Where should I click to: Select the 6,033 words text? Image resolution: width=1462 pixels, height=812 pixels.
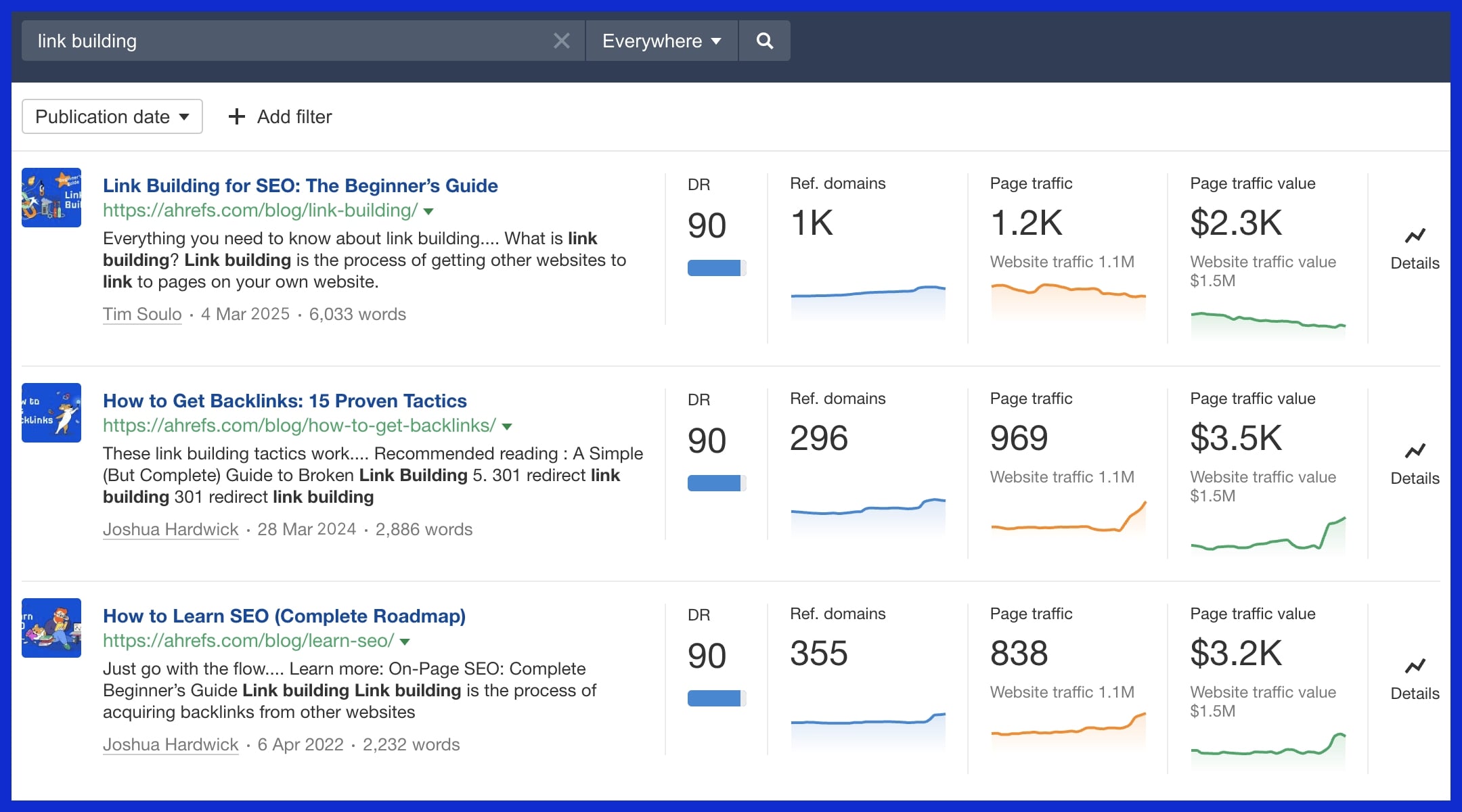pos(357,314)
